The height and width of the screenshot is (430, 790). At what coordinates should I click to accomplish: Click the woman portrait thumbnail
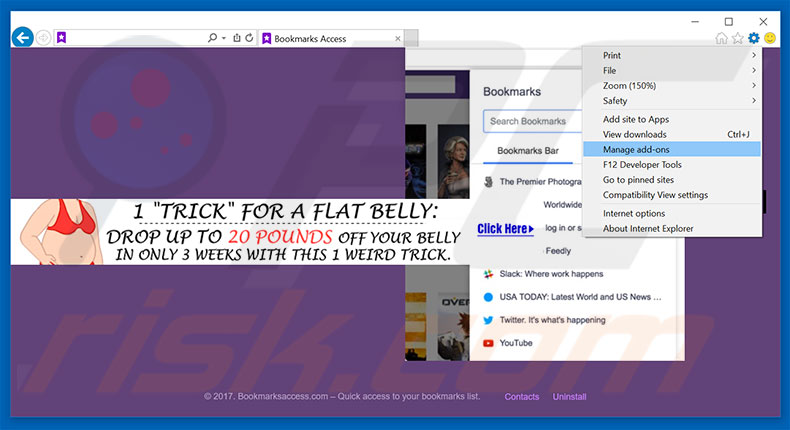[x=453, y=161]
